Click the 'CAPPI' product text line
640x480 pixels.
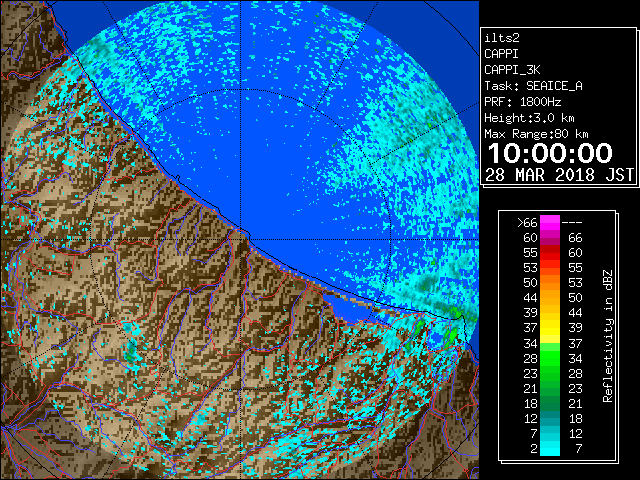point(501,54)
